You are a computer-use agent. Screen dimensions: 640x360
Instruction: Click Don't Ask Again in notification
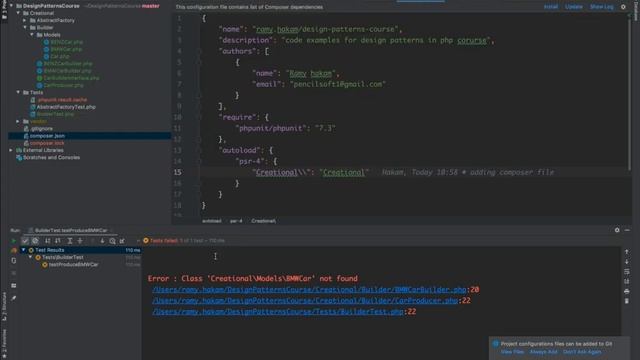point(582,352)
